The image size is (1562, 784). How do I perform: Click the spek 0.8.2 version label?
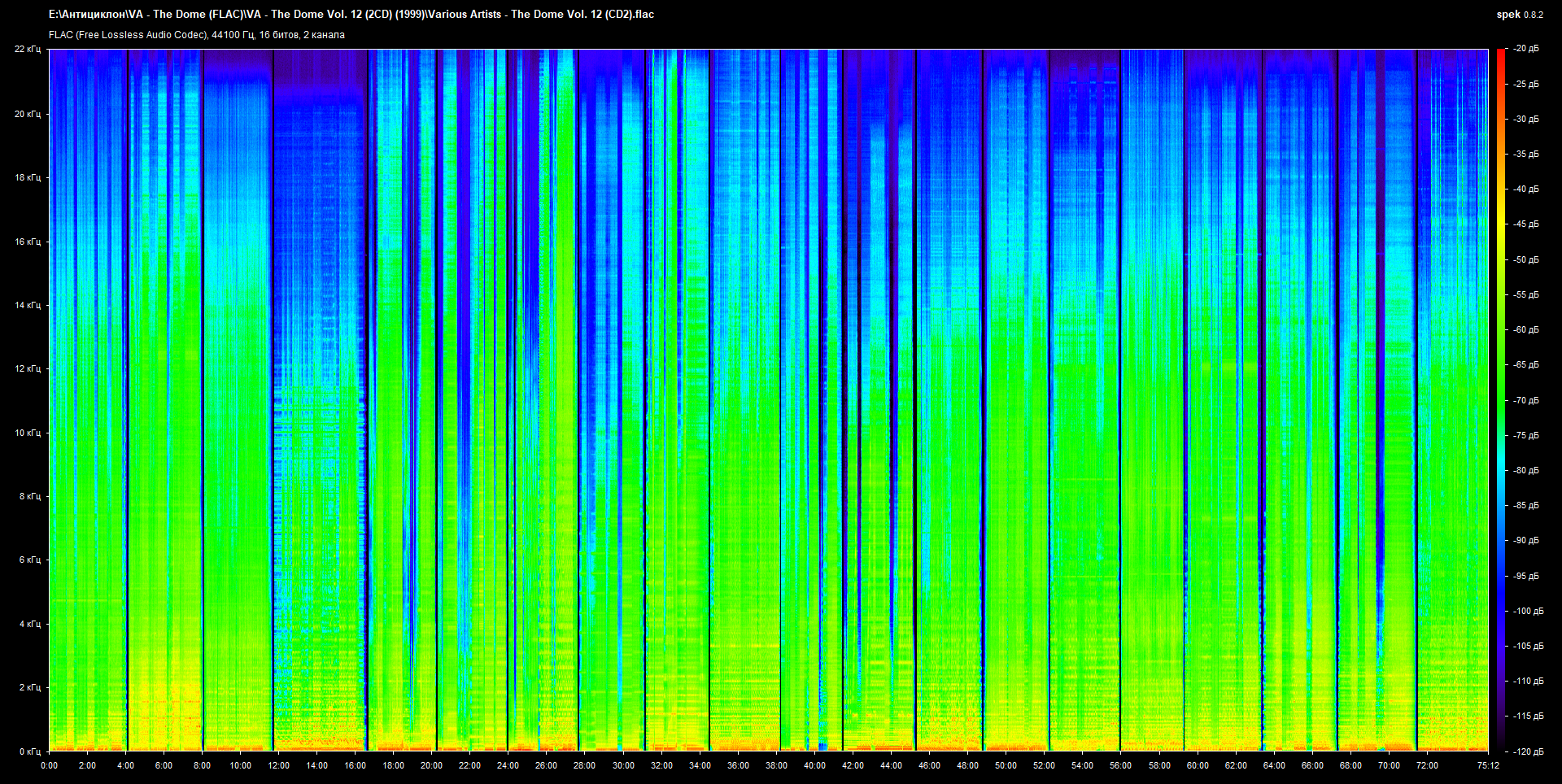(1519, 15)
